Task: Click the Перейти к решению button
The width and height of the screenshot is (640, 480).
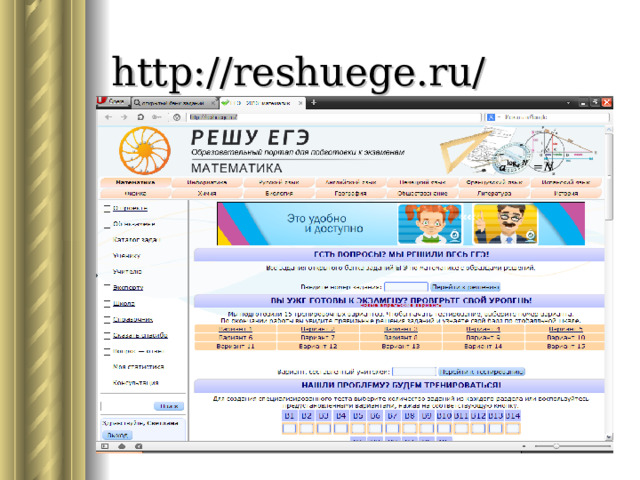Action: [465, 287]
